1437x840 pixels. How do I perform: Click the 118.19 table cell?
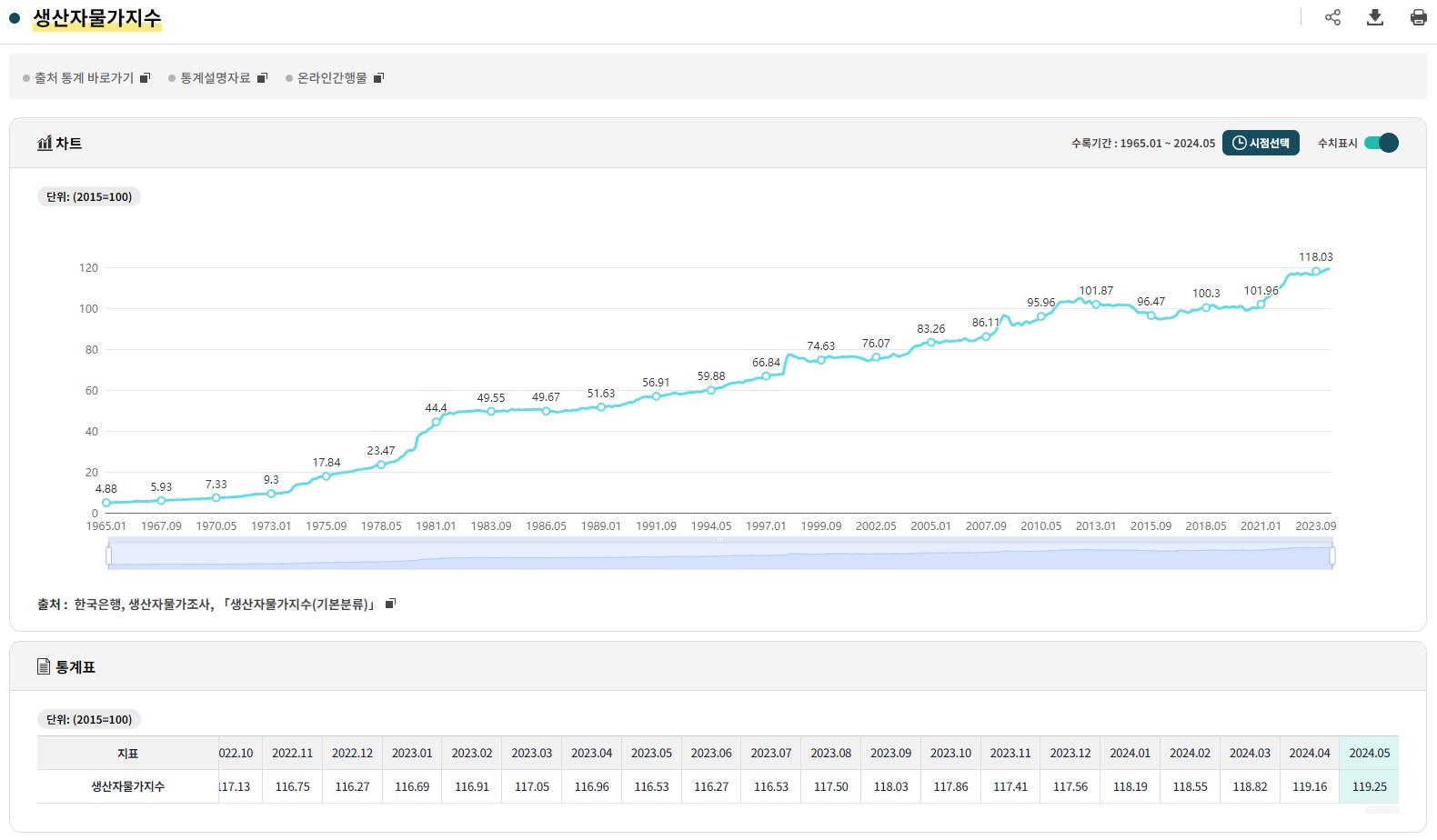(x=1131, y=786)
